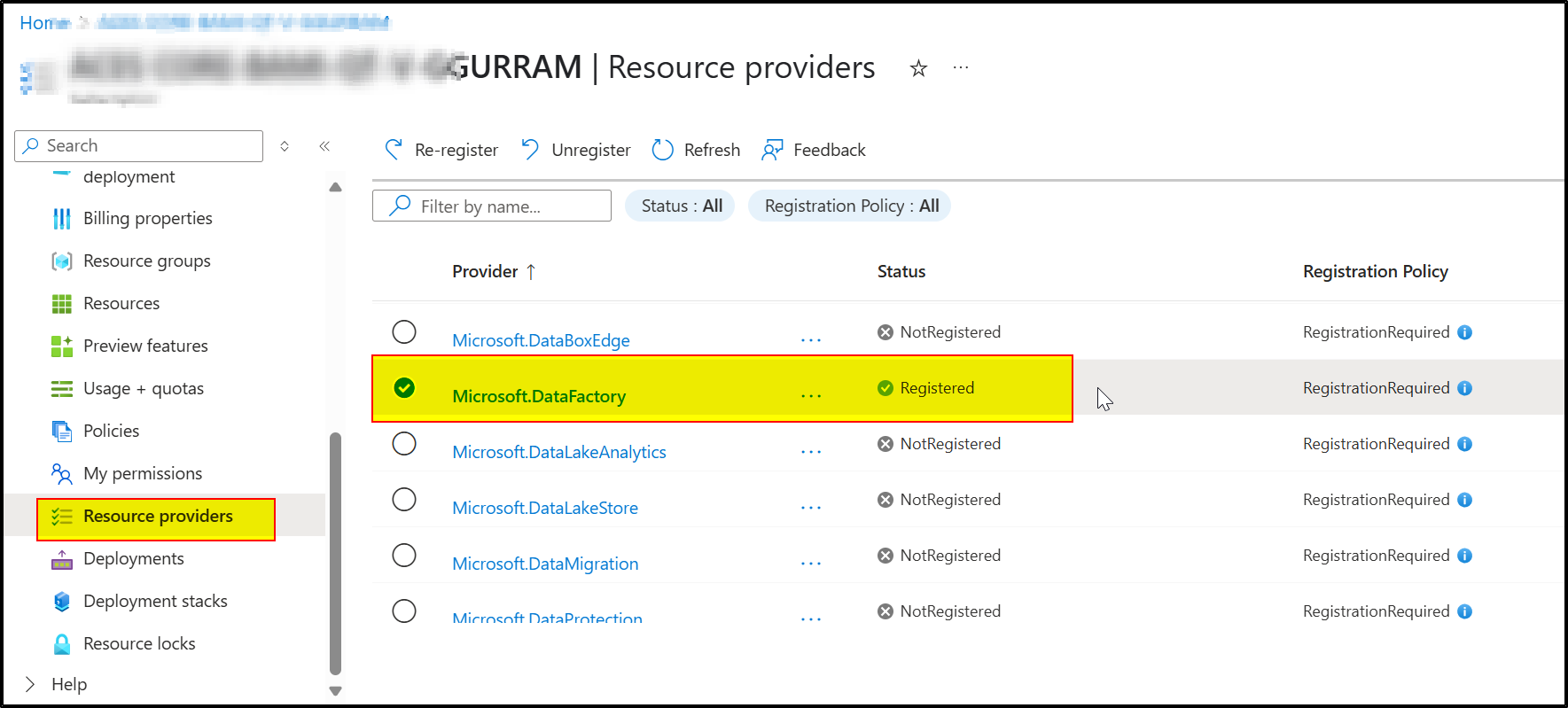
Task: Click the NotRegistered status of Microsoft.DataBoxEdge
Action: (940, 332)
